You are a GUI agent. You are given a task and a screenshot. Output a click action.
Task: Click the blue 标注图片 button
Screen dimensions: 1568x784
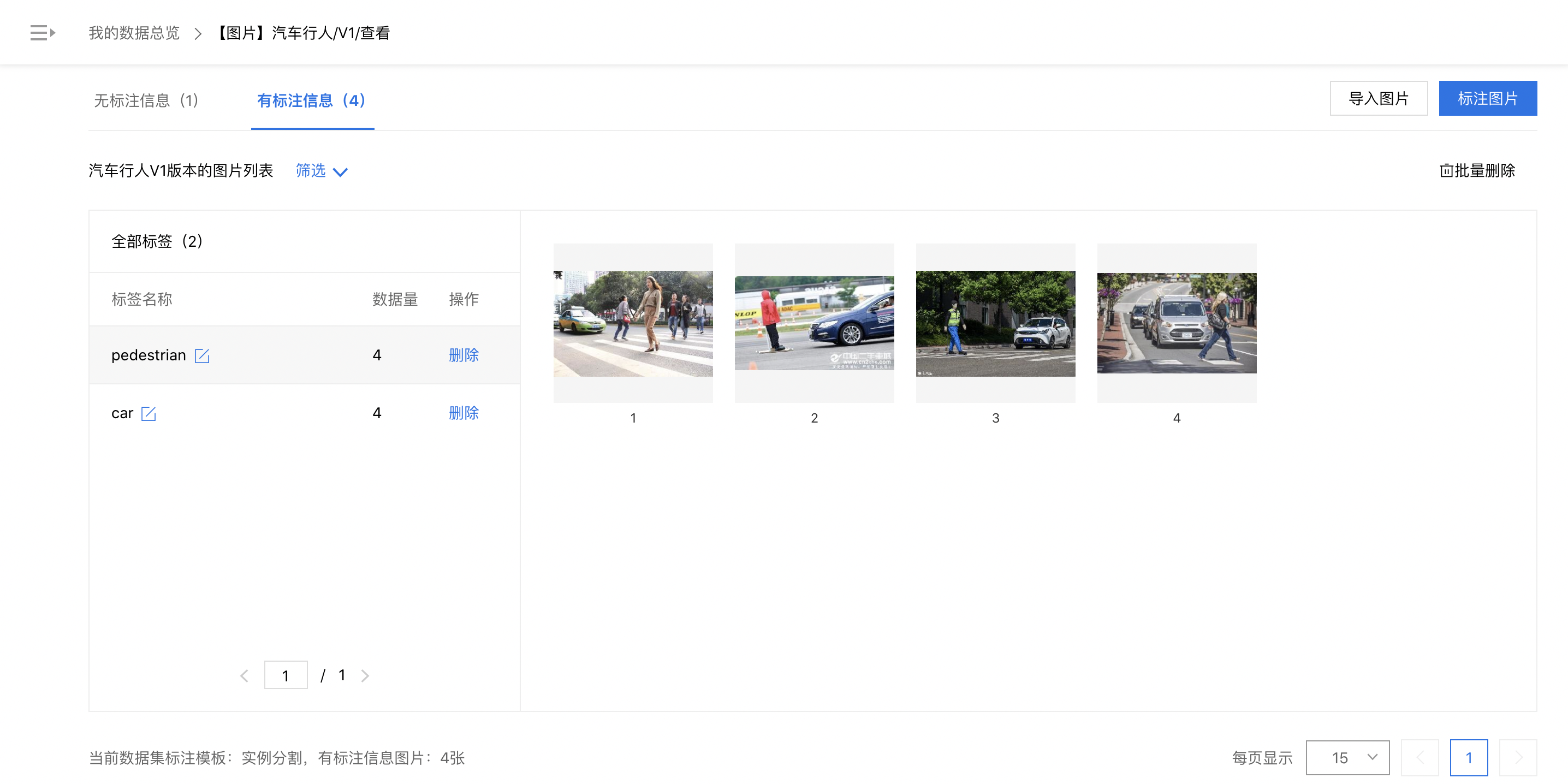click(x=1487, y=99)
